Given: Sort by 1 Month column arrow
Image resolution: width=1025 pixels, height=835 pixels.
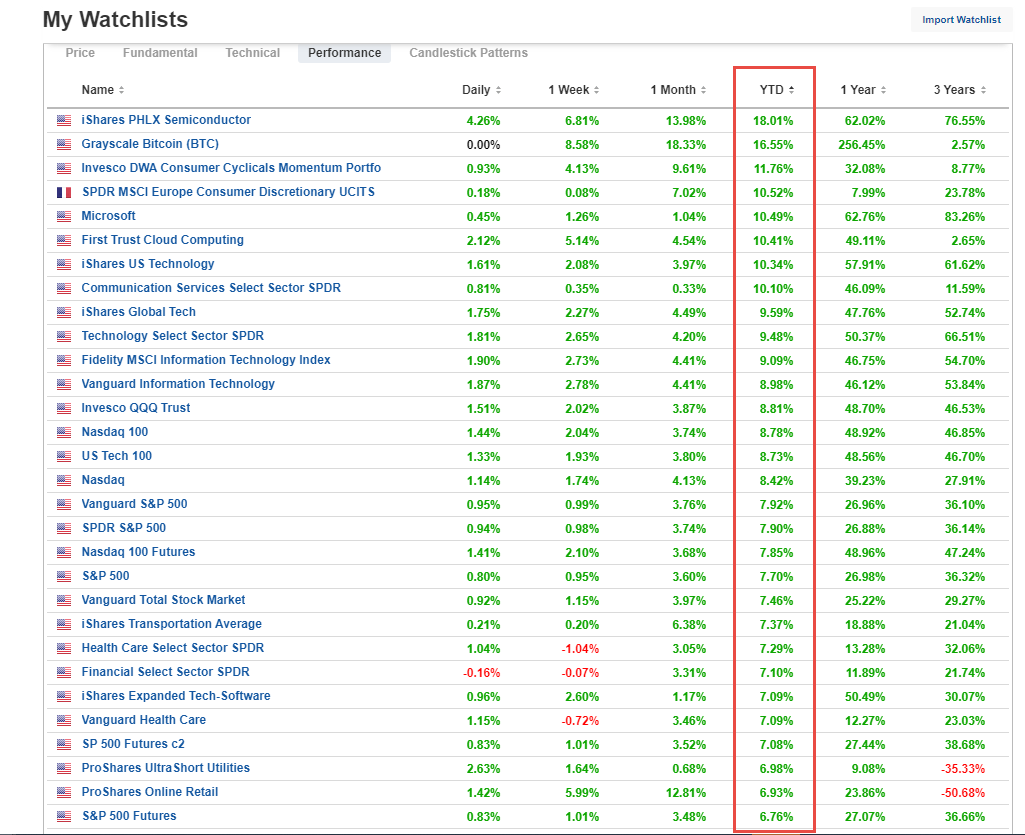Looking at the screenshot, I should [703, 90].
